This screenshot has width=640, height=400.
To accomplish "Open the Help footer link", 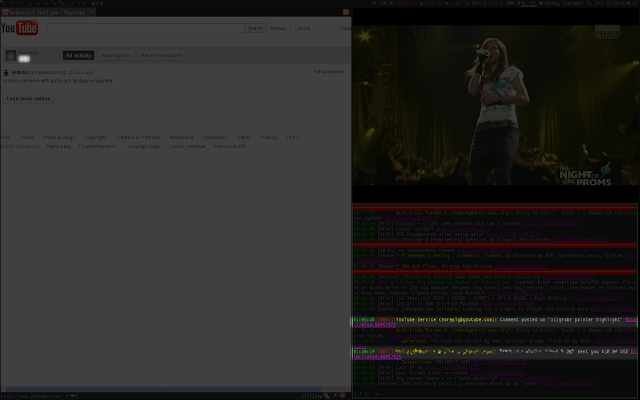I will tap(6, 138).
